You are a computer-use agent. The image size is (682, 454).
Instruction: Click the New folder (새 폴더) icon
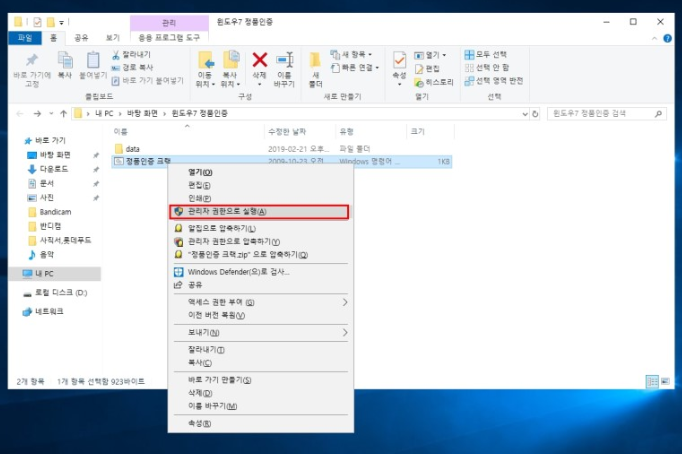click(315, 60)
